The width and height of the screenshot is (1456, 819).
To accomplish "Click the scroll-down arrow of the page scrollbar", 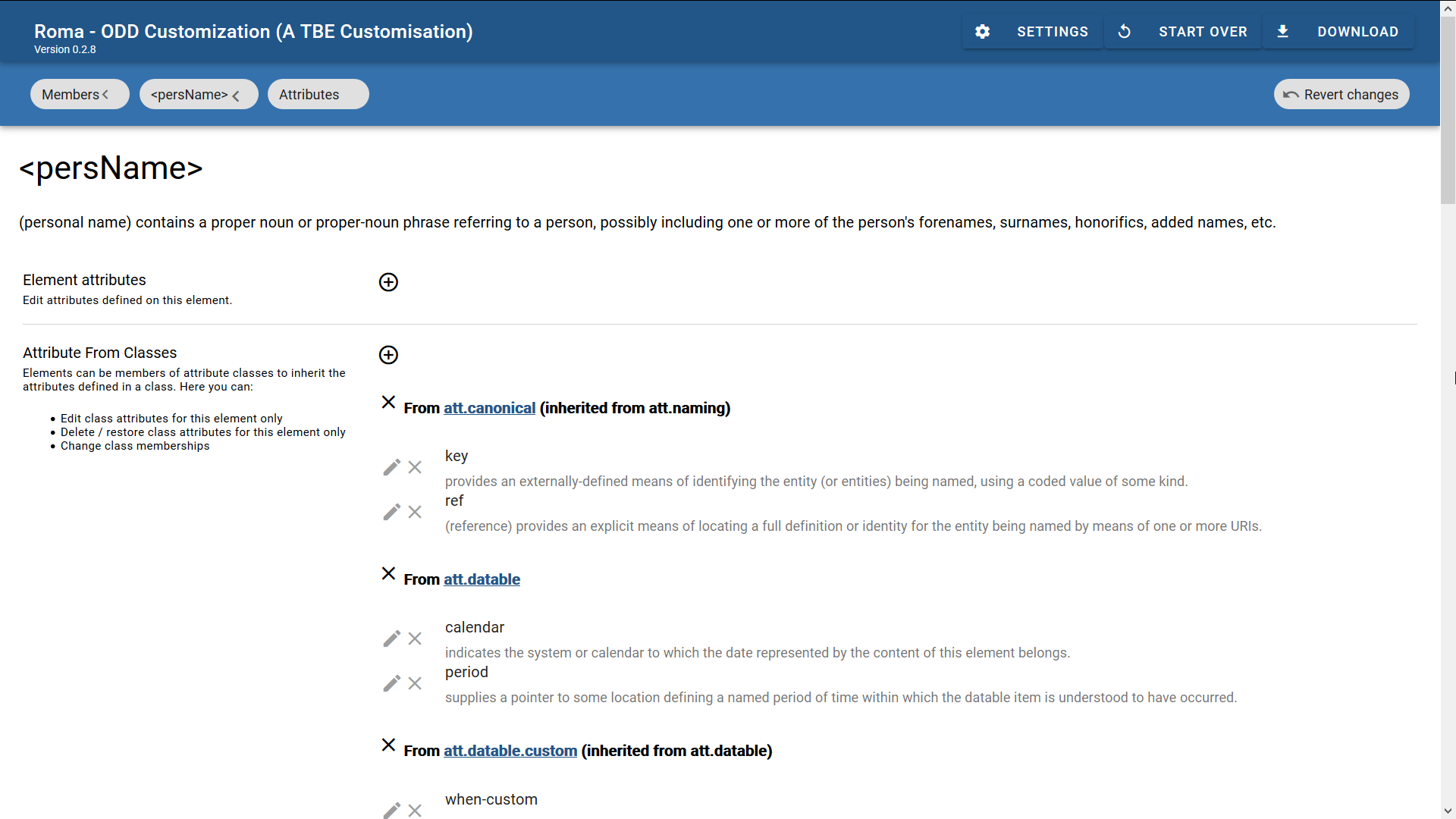I will tap(1448, 811).
